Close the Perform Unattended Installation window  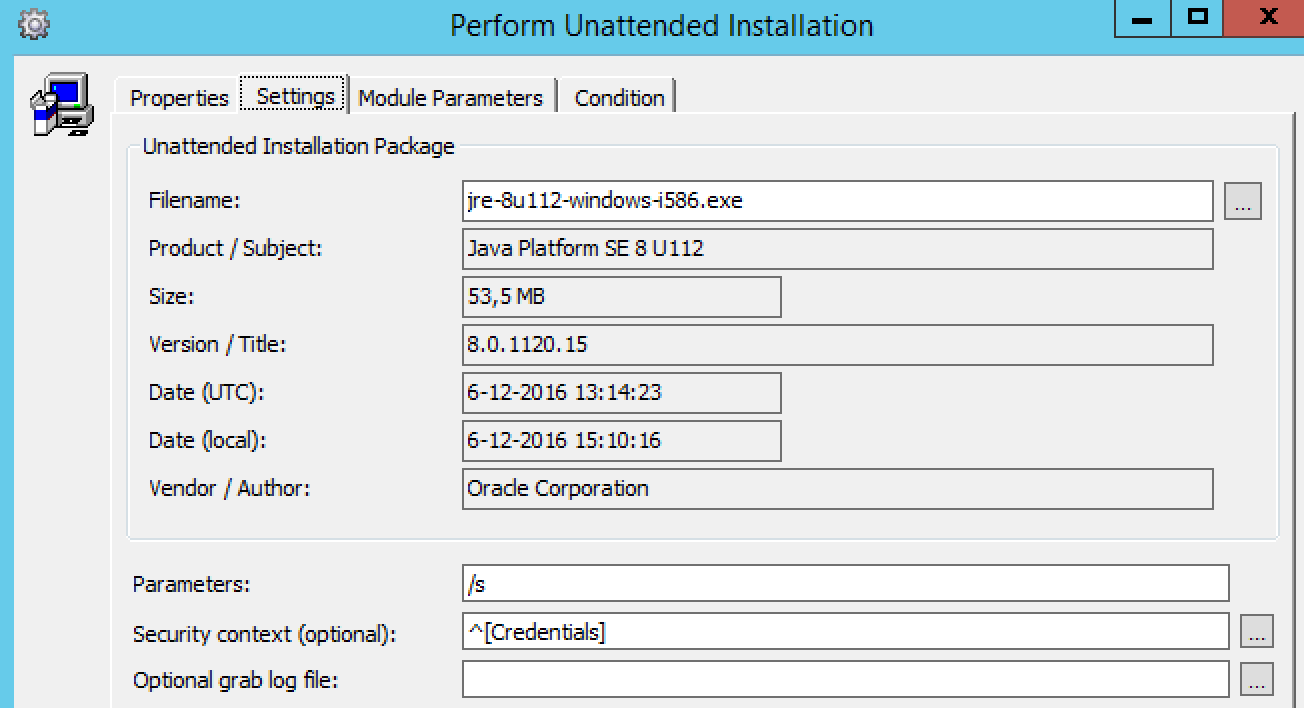click(x=1266, y=18)
